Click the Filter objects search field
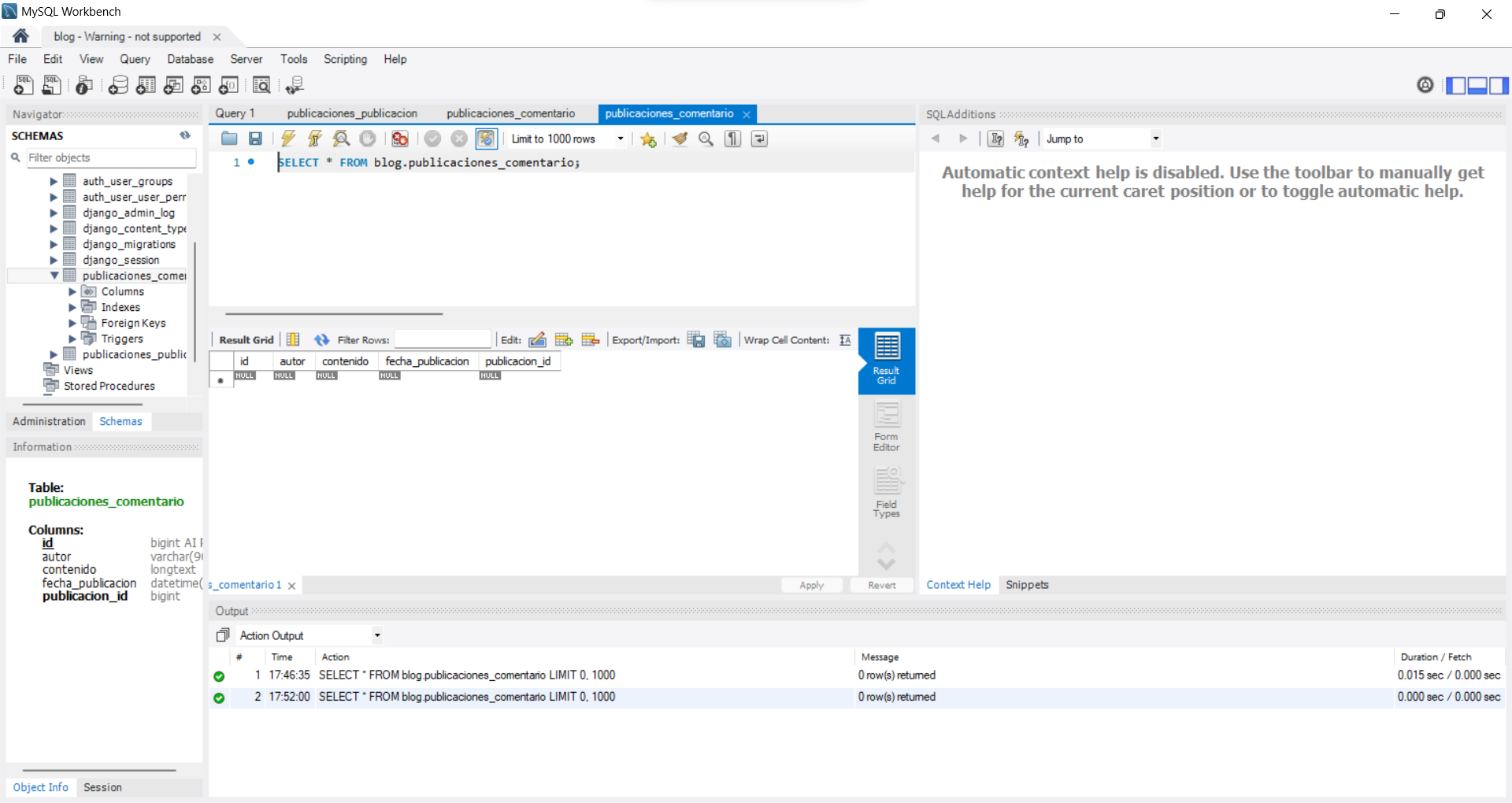Image resolution: width=1512 pixels, height=803 pixels. [110, 158]
